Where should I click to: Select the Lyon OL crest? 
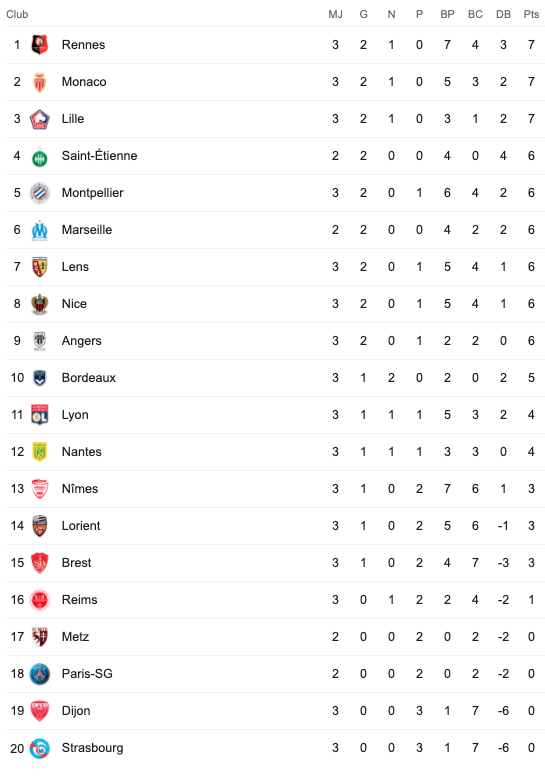[x=40, y=415]
